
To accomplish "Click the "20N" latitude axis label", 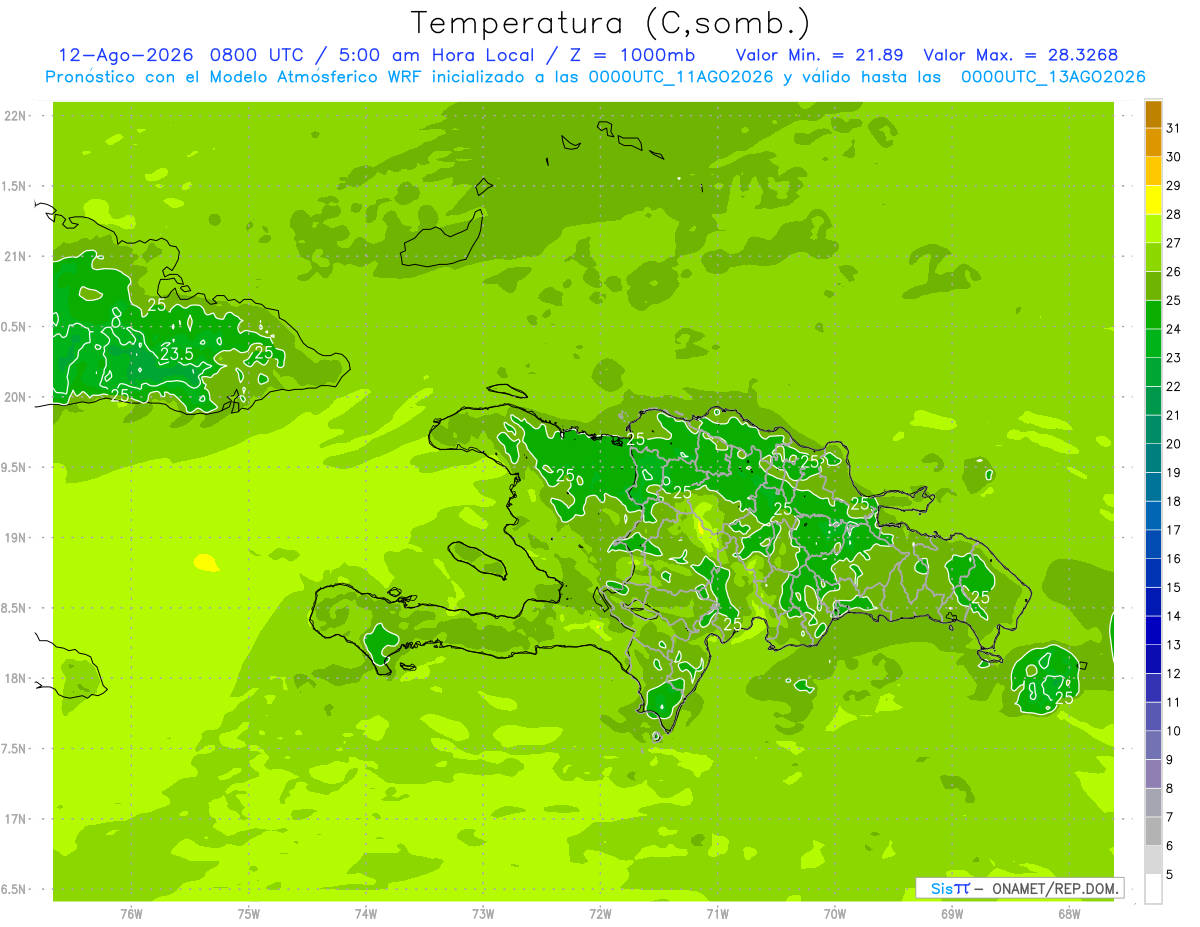I will 16,397.
